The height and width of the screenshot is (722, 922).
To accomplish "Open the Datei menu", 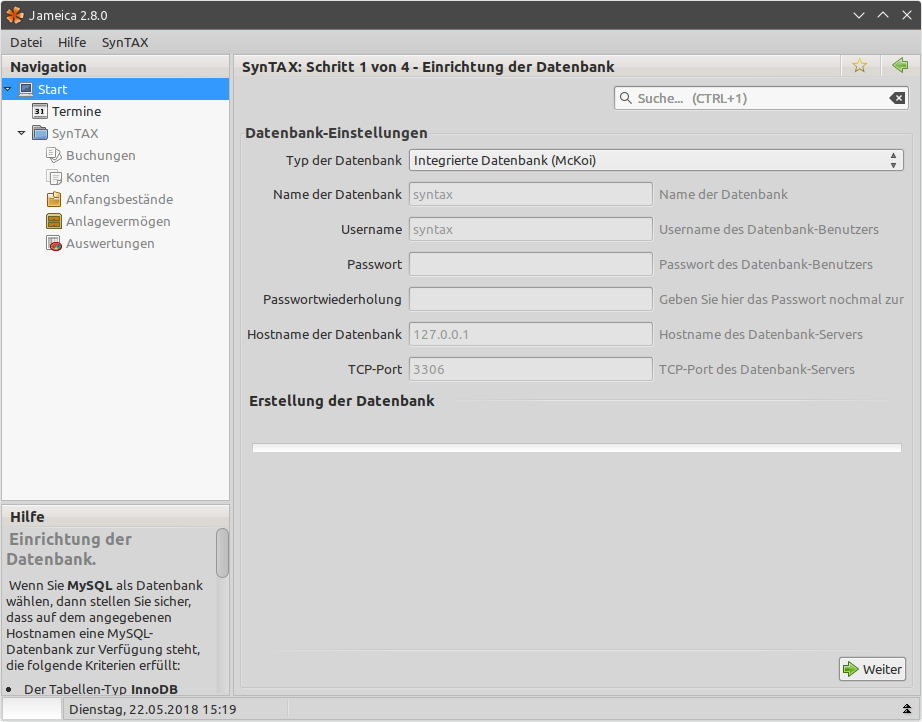I will pyautogui.click(x=26, y=42).
